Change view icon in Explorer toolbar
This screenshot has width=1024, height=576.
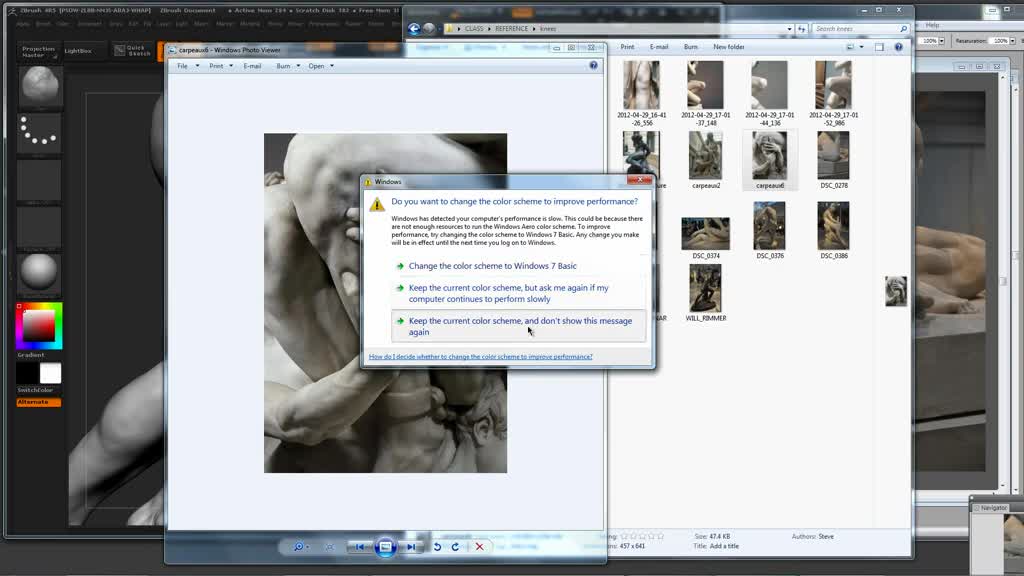tap(850, 47)
